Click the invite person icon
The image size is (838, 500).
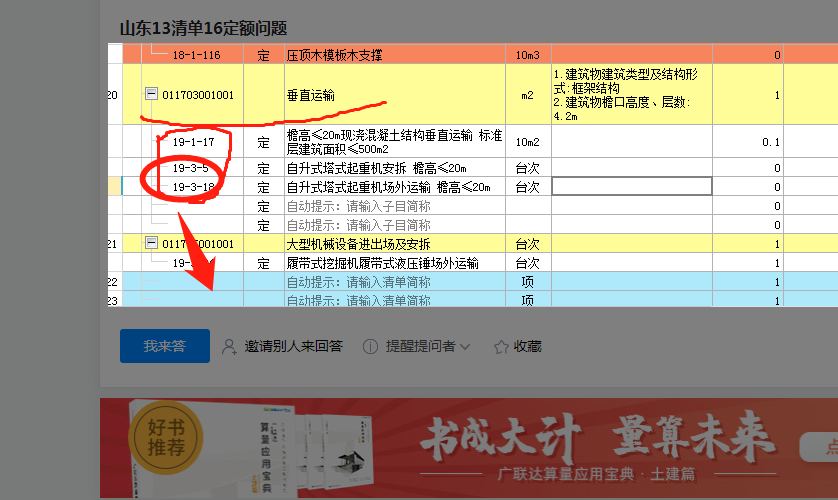coord(229,347)
